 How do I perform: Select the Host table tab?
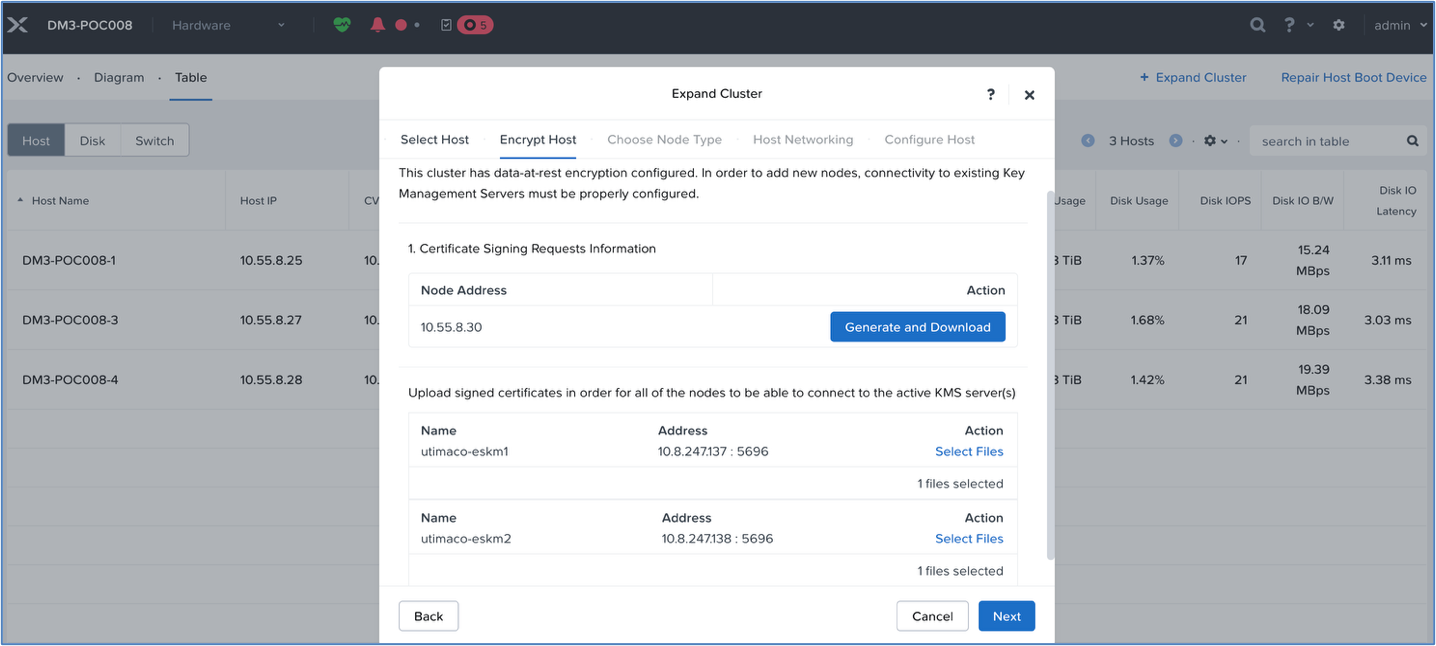tap(36, 141)
